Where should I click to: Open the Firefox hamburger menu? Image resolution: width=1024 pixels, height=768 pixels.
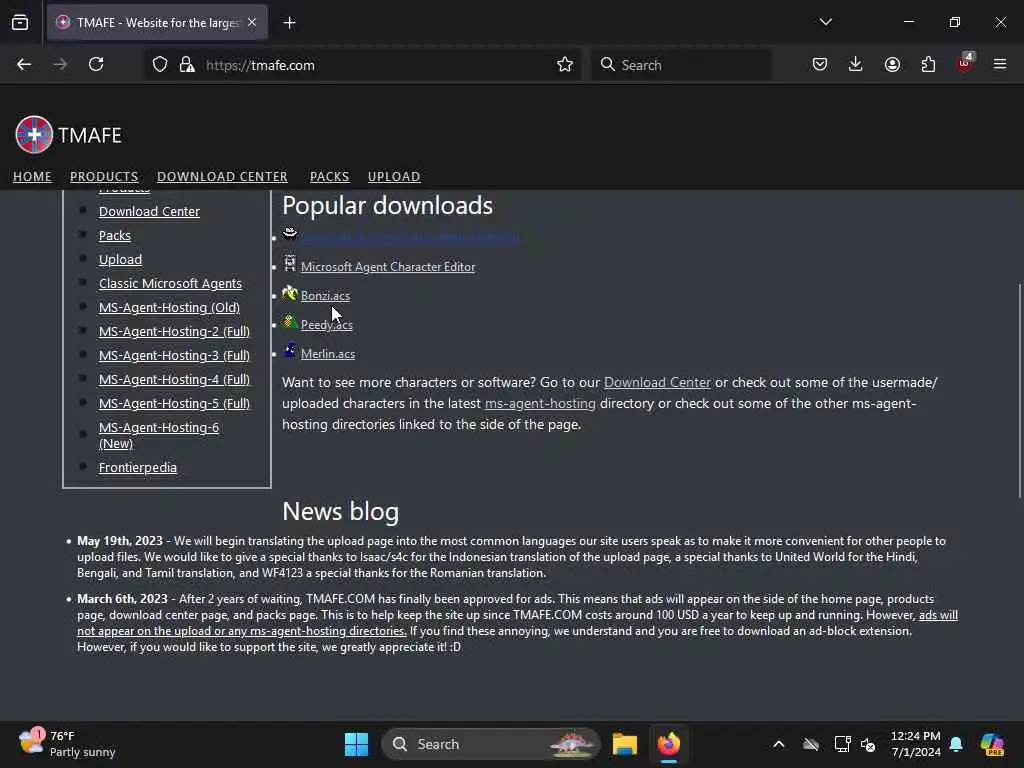tap(1000, 65)
